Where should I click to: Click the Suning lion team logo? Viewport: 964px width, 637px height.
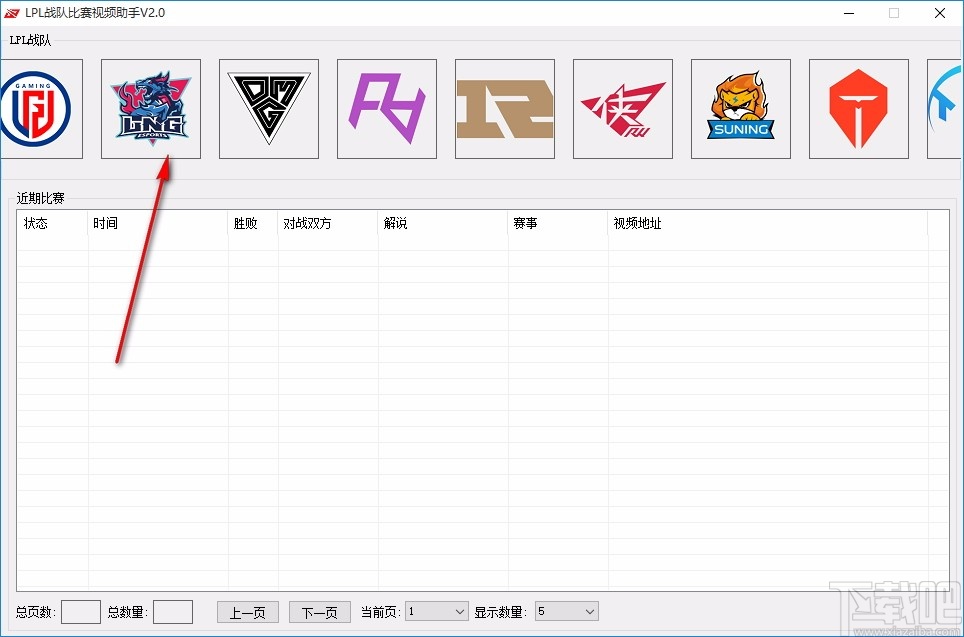[x=740, y=108]
